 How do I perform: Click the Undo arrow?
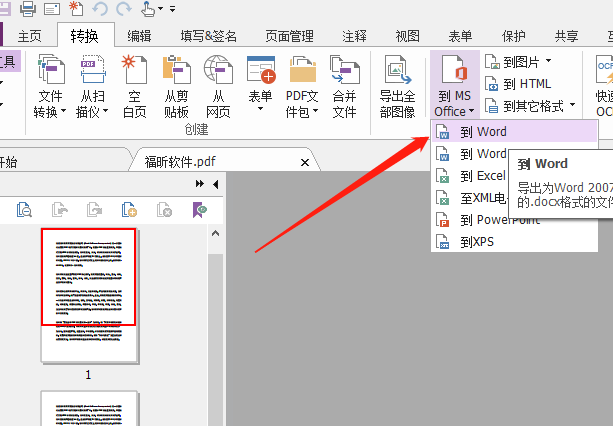point(100,9)
